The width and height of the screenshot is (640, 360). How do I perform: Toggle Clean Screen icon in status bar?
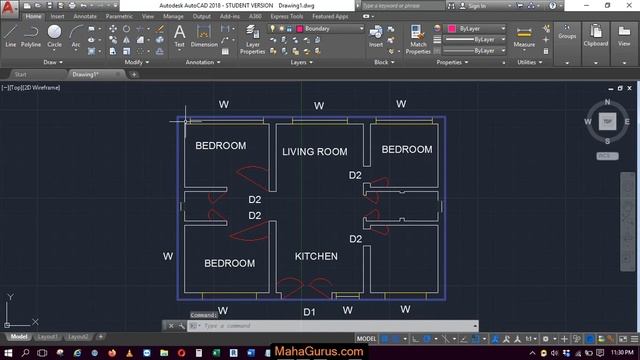623,339
